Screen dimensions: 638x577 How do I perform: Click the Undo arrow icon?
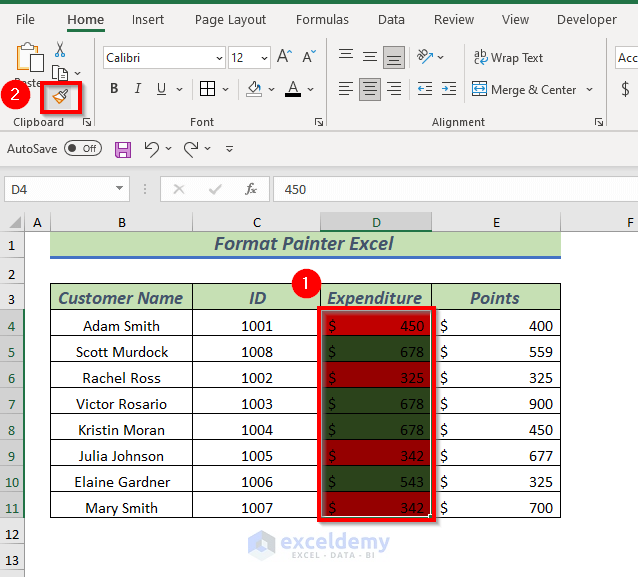[151, 149]
